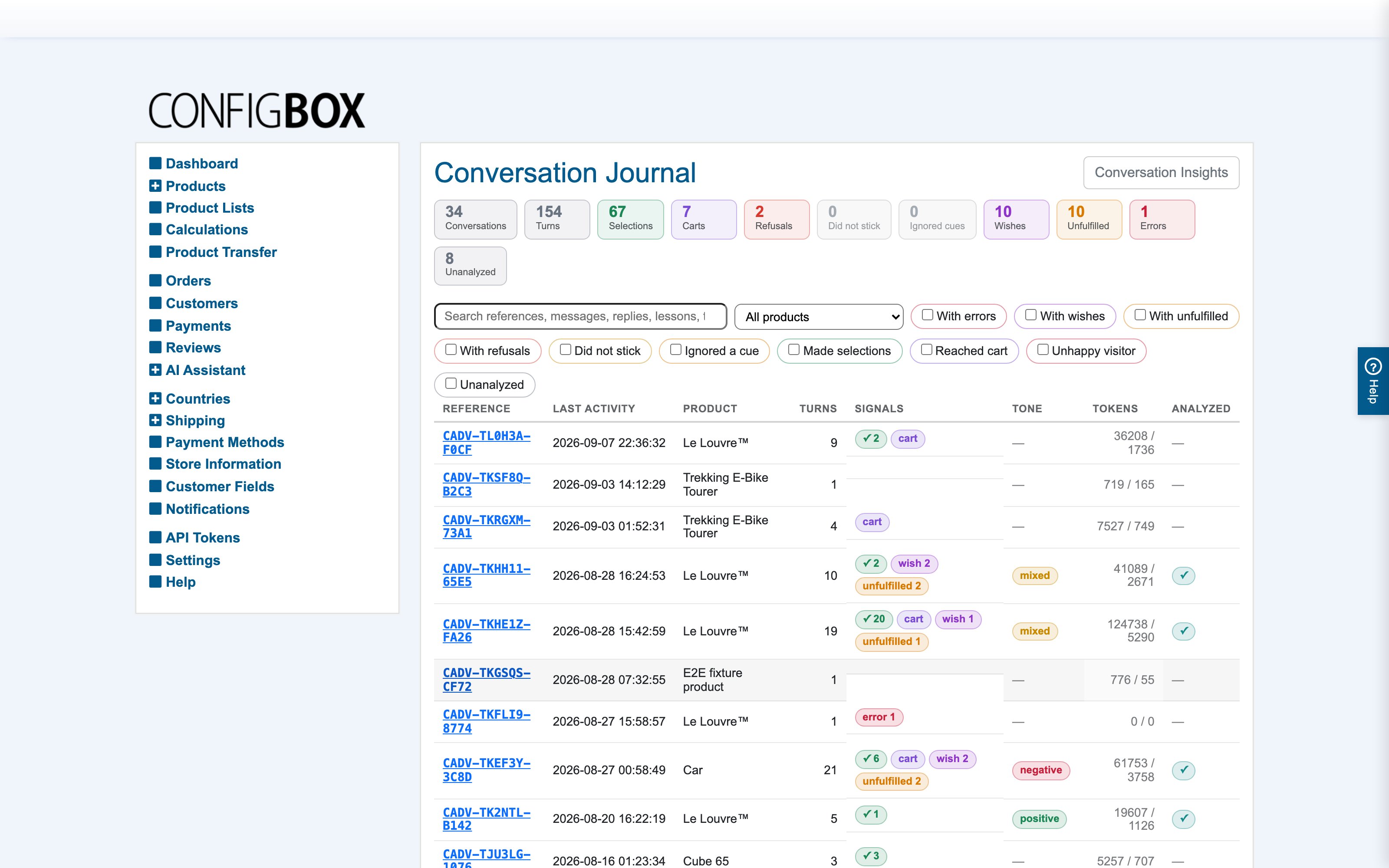Open the All products dropdown
This screenshot has width=1389, height=868.
pos(819,316)
